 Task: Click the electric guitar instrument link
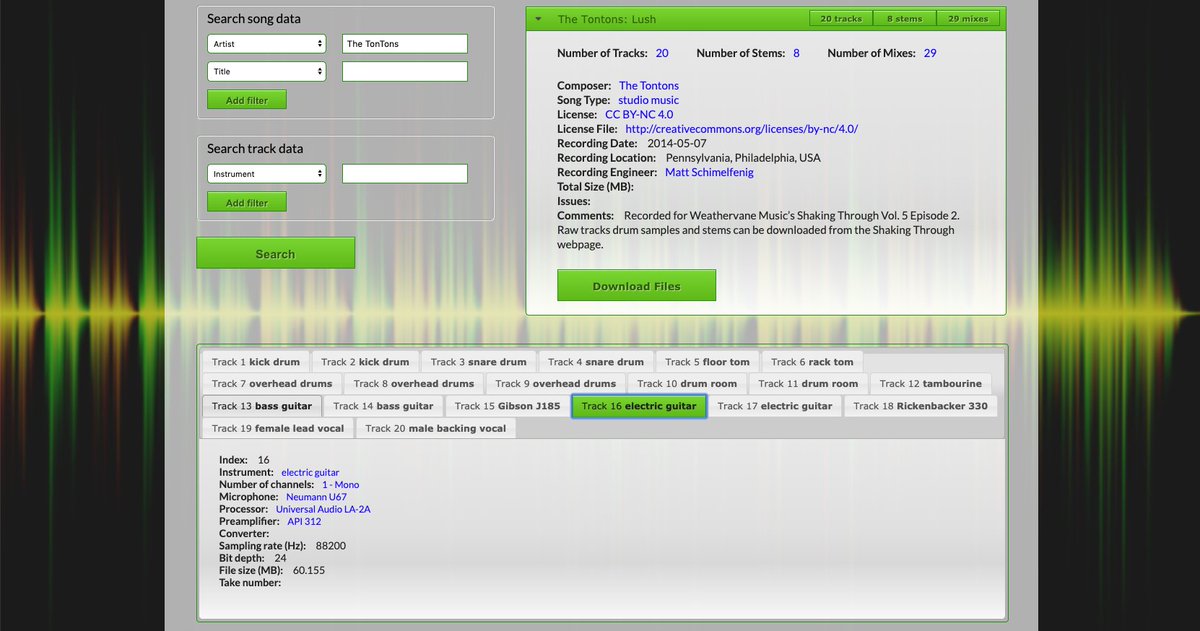click(x=310, y=472)
